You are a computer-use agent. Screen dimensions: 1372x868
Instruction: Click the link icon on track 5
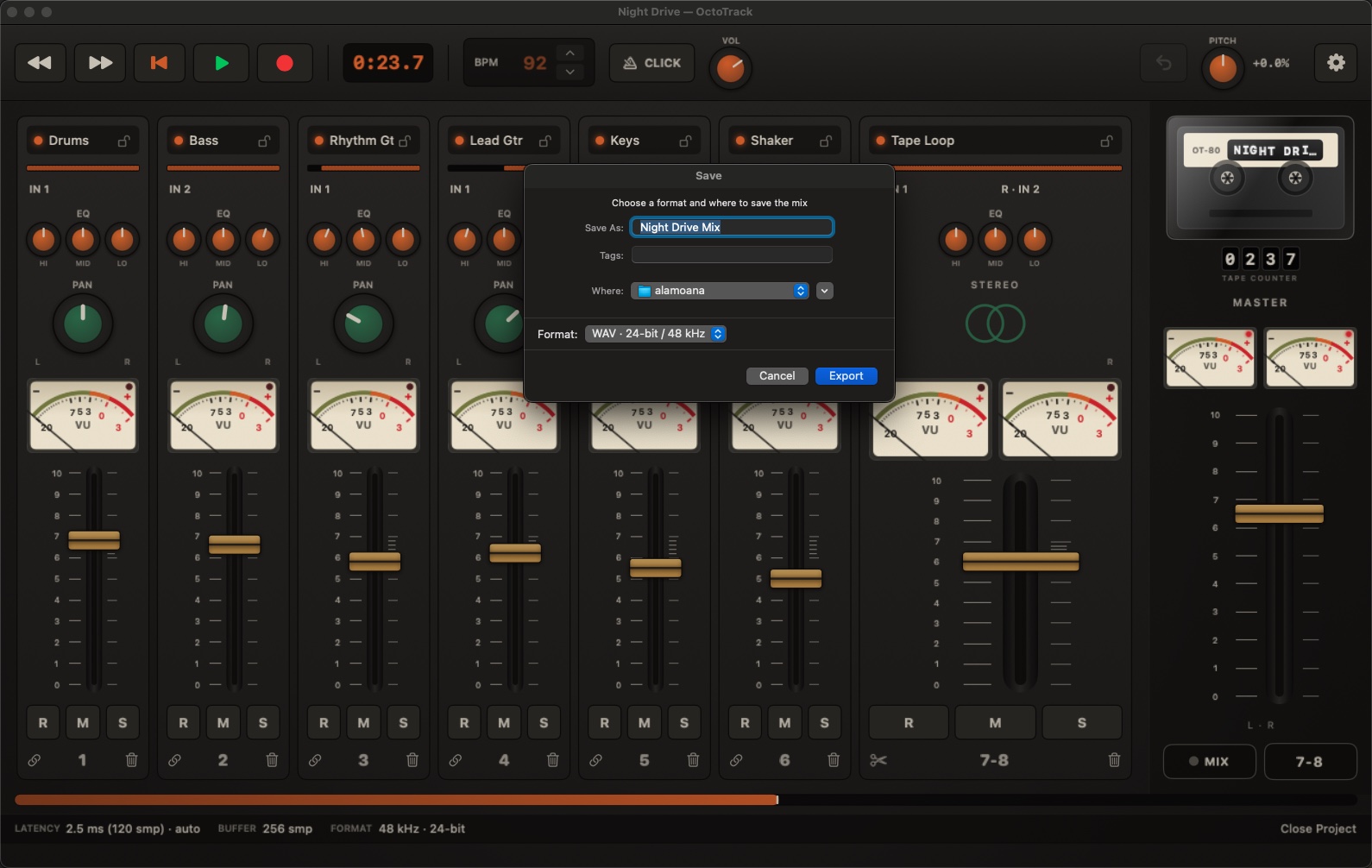tap(595, 760)
